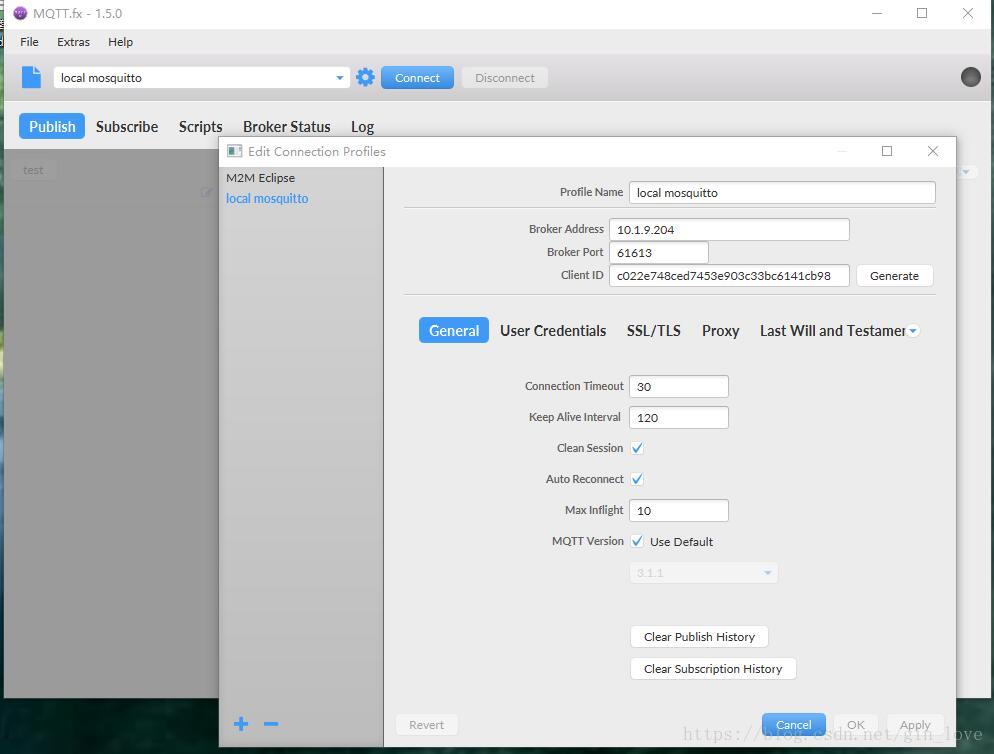Uncheck Use Default for MQTT Version
The width and height of the screenshot is (994, 754).
point(637,541)
